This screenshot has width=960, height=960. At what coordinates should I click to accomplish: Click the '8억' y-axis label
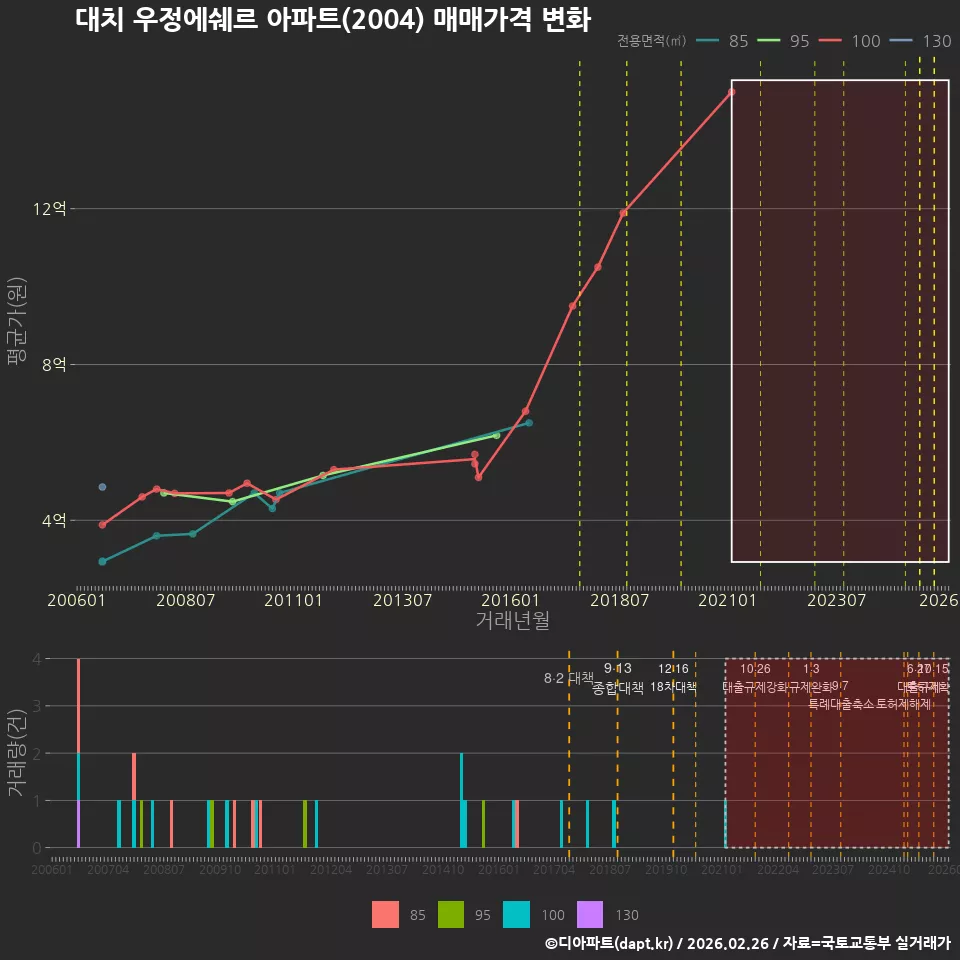coord(54,364)
